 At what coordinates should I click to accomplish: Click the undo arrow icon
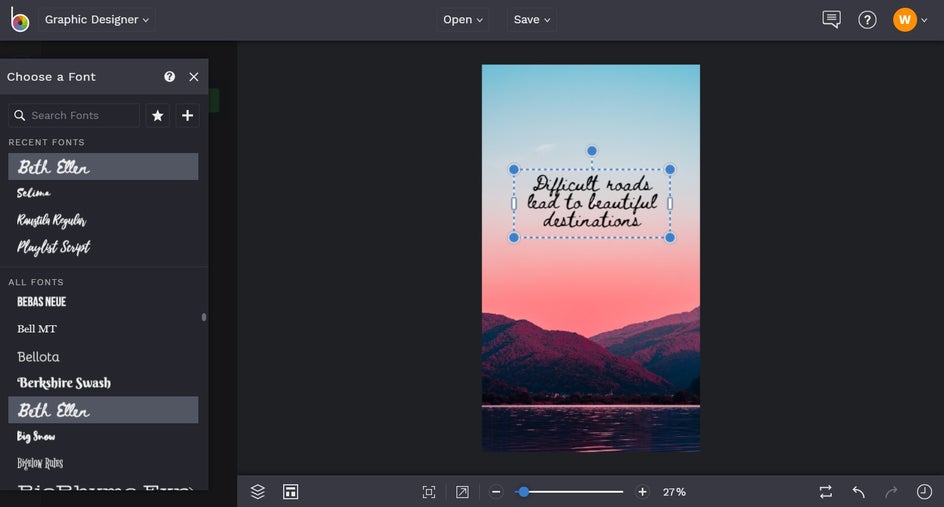[858, 492]
